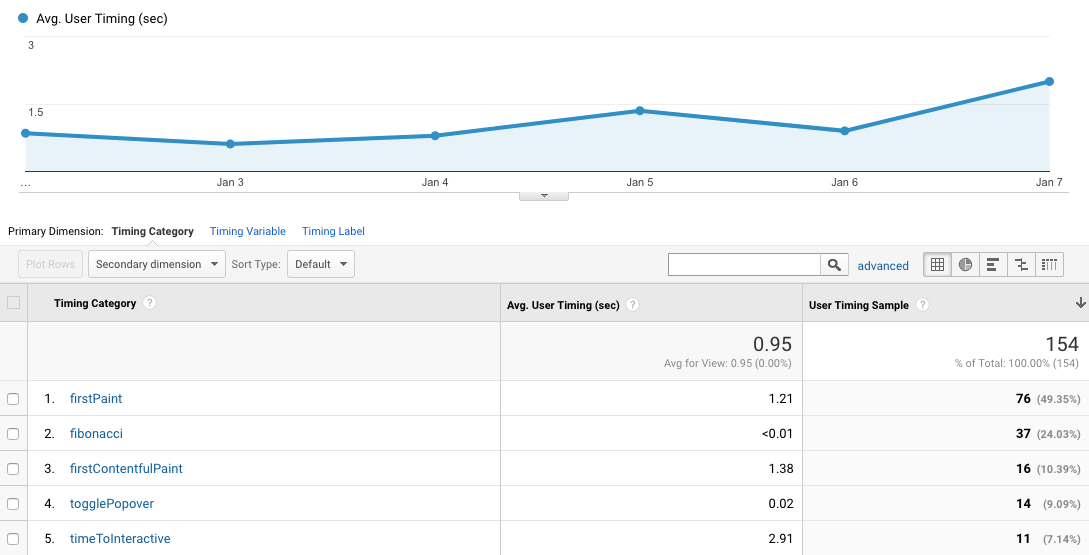This screenshot has width=1089, height=555.
Task: Click the 14 (9.09%) sample cell
Action: click(x=1047, y=504)
